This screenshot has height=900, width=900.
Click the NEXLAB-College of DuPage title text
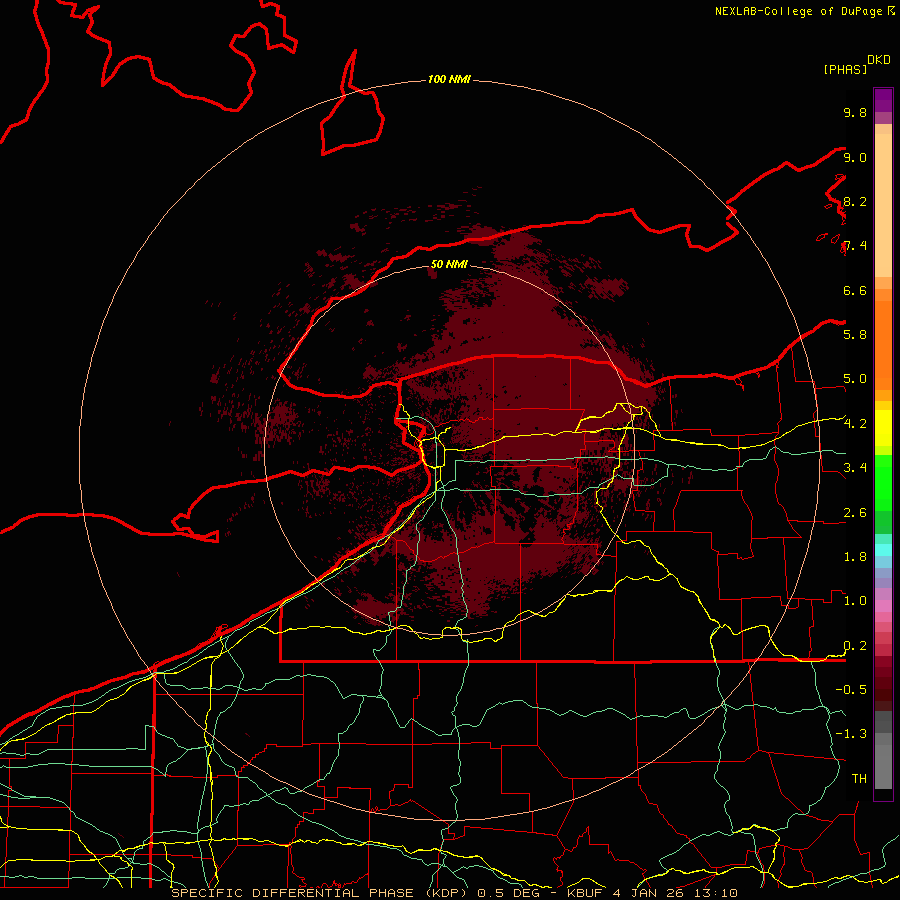tap(804, 11)
